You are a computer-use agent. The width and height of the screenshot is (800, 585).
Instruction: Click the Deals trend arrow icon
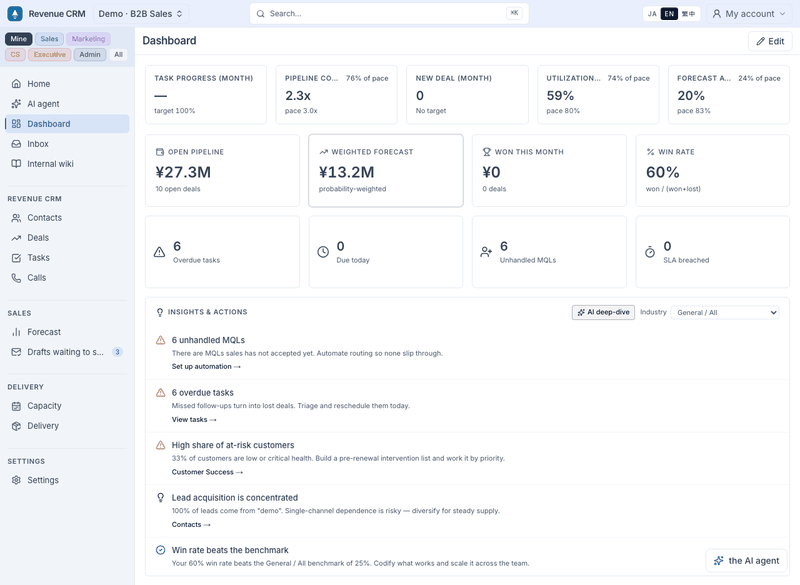point(16,238)
